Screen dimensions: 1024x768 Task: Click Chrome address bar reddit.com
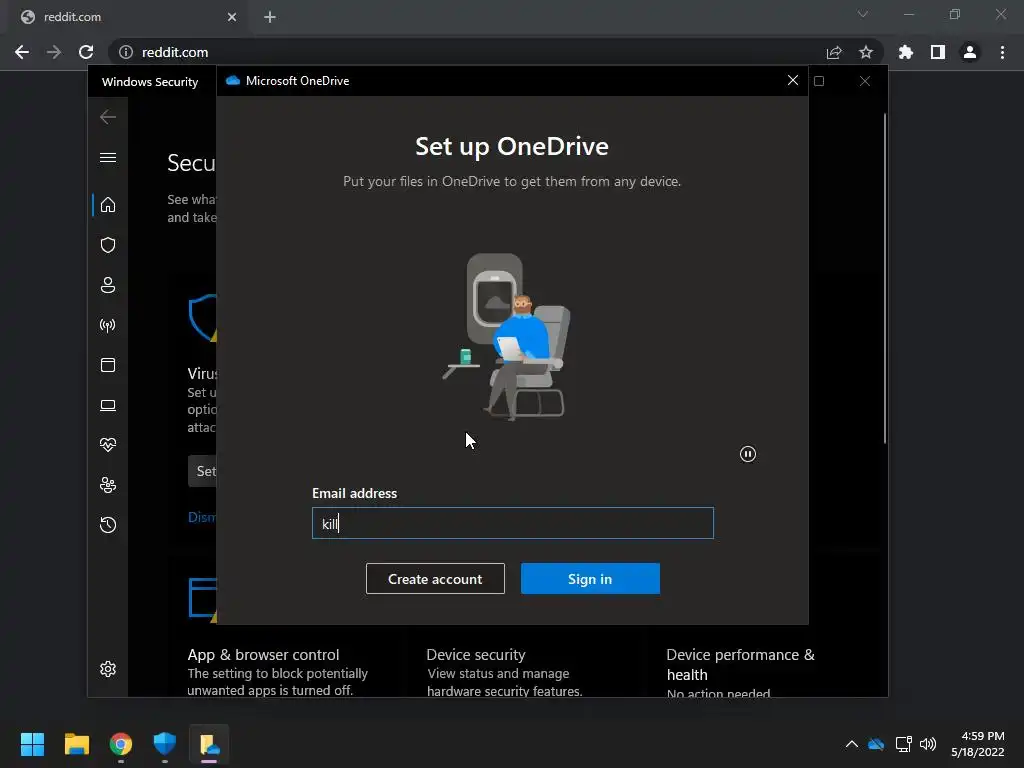(175, 52)
